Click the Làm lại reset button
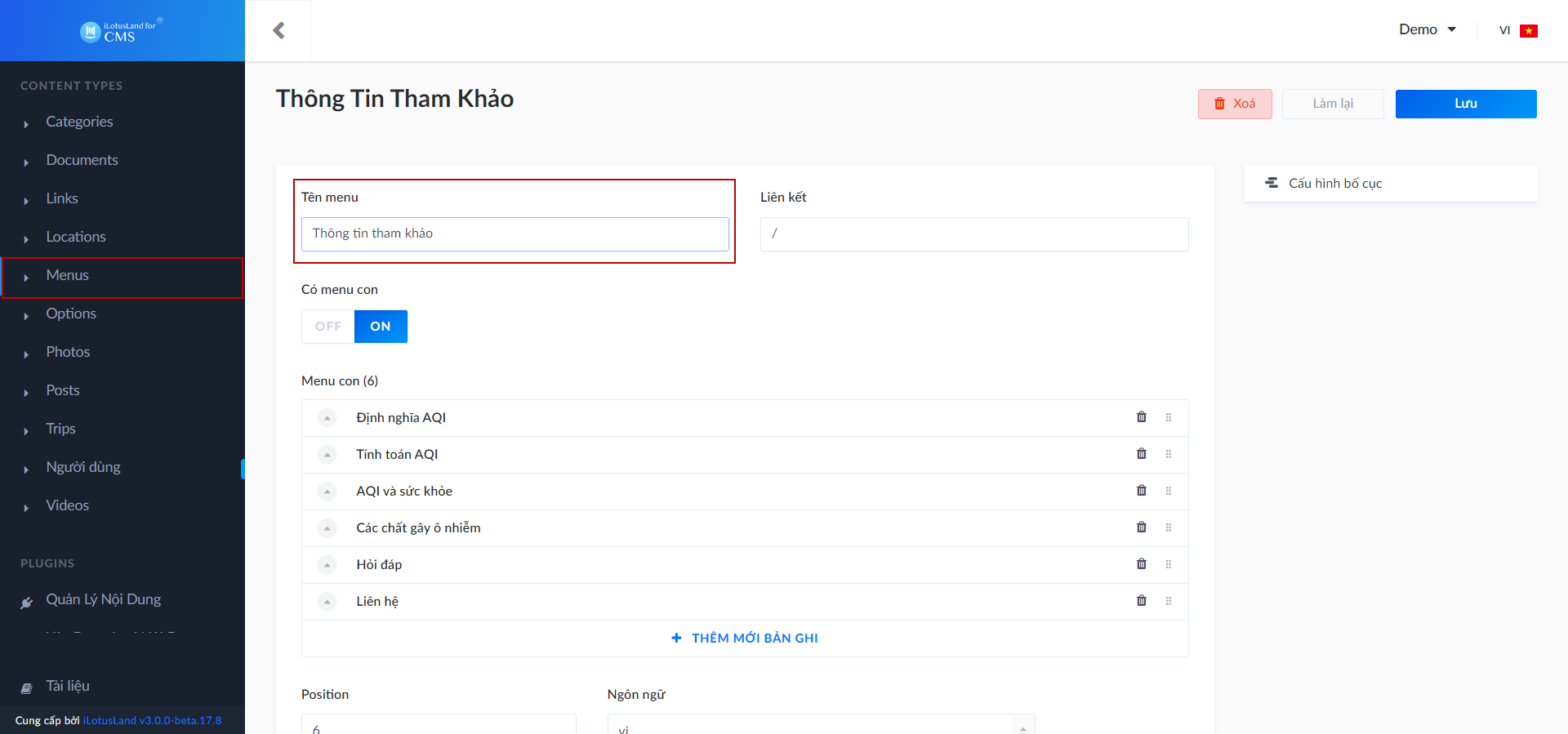This screenshot has height=734, width=1568. coord(1333,104)
